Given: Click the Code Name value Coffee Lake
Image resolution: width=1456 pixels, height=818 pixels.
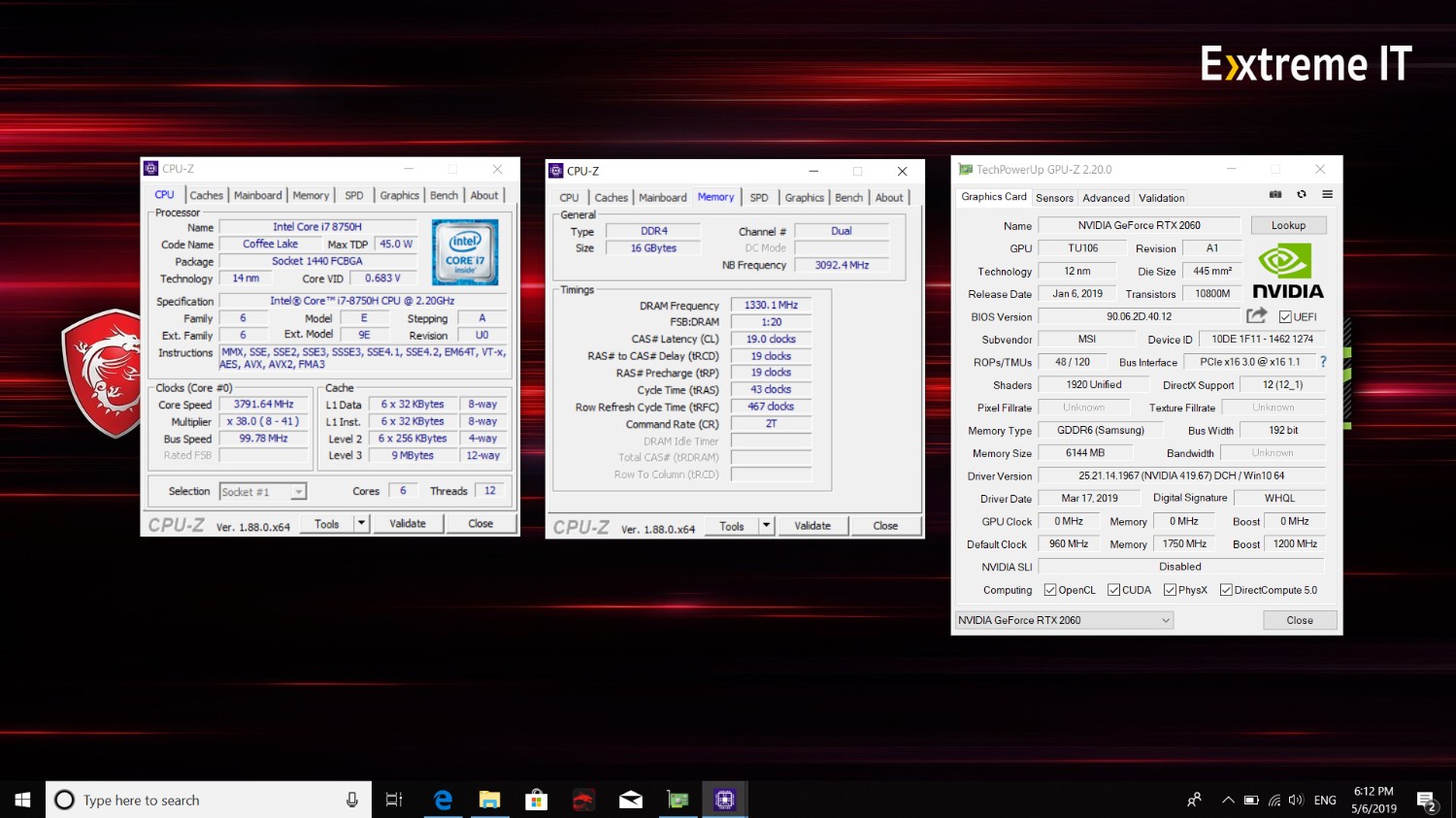Looking at the screenshot, I should 270,244.
